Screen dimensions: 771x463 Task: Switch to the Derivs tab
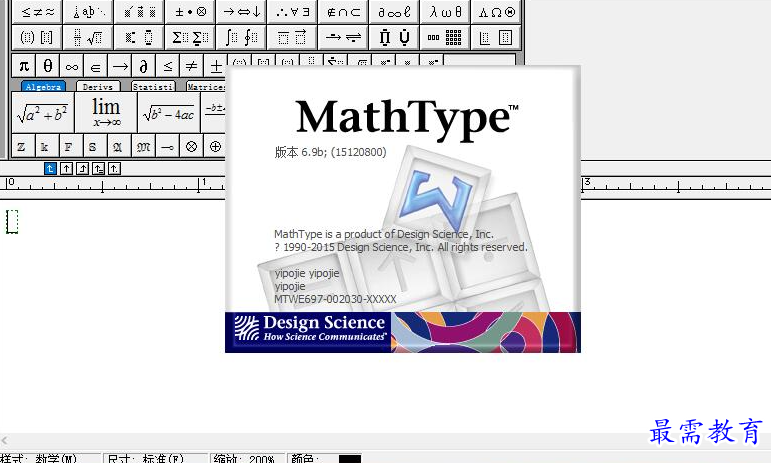click(98, 87)
